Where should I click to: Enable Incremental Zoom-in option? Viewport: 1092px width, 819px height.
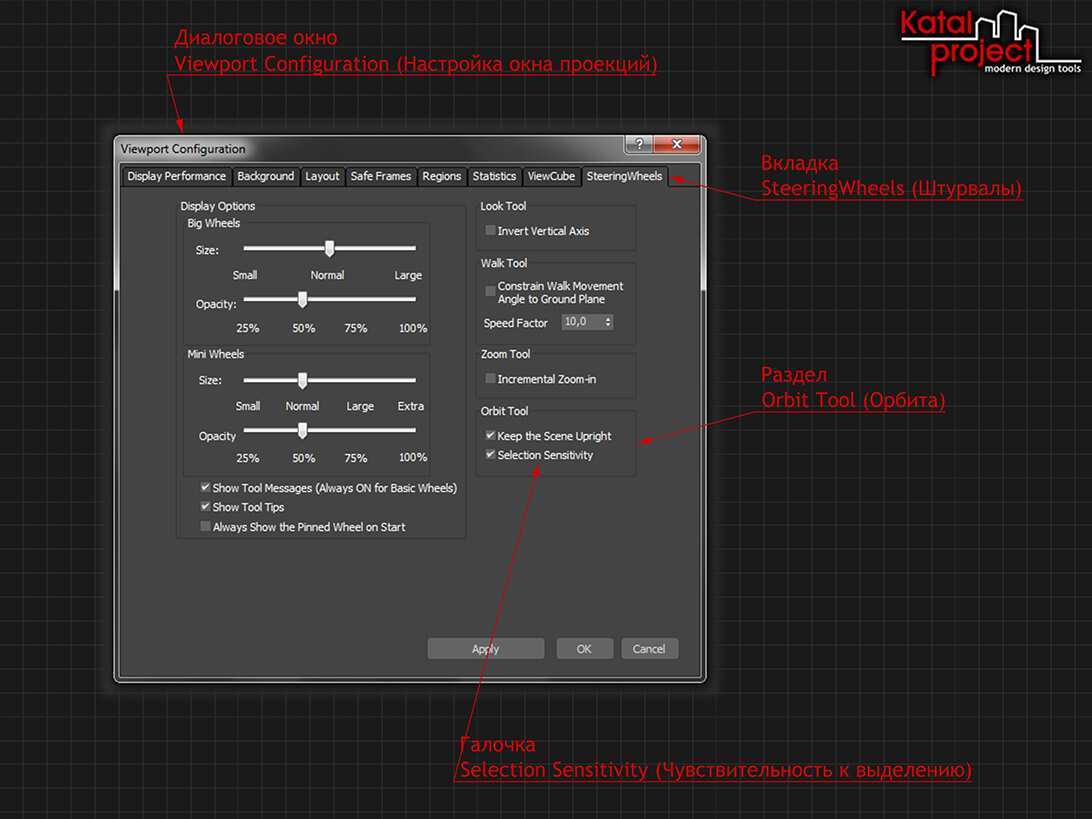pos(490,379)
